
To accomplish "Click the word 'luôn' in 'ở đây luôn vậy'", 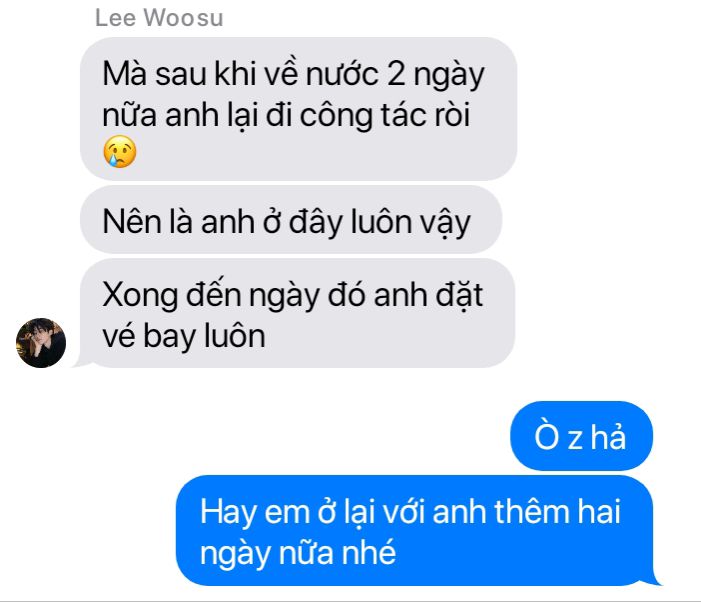I will (381, 221).
